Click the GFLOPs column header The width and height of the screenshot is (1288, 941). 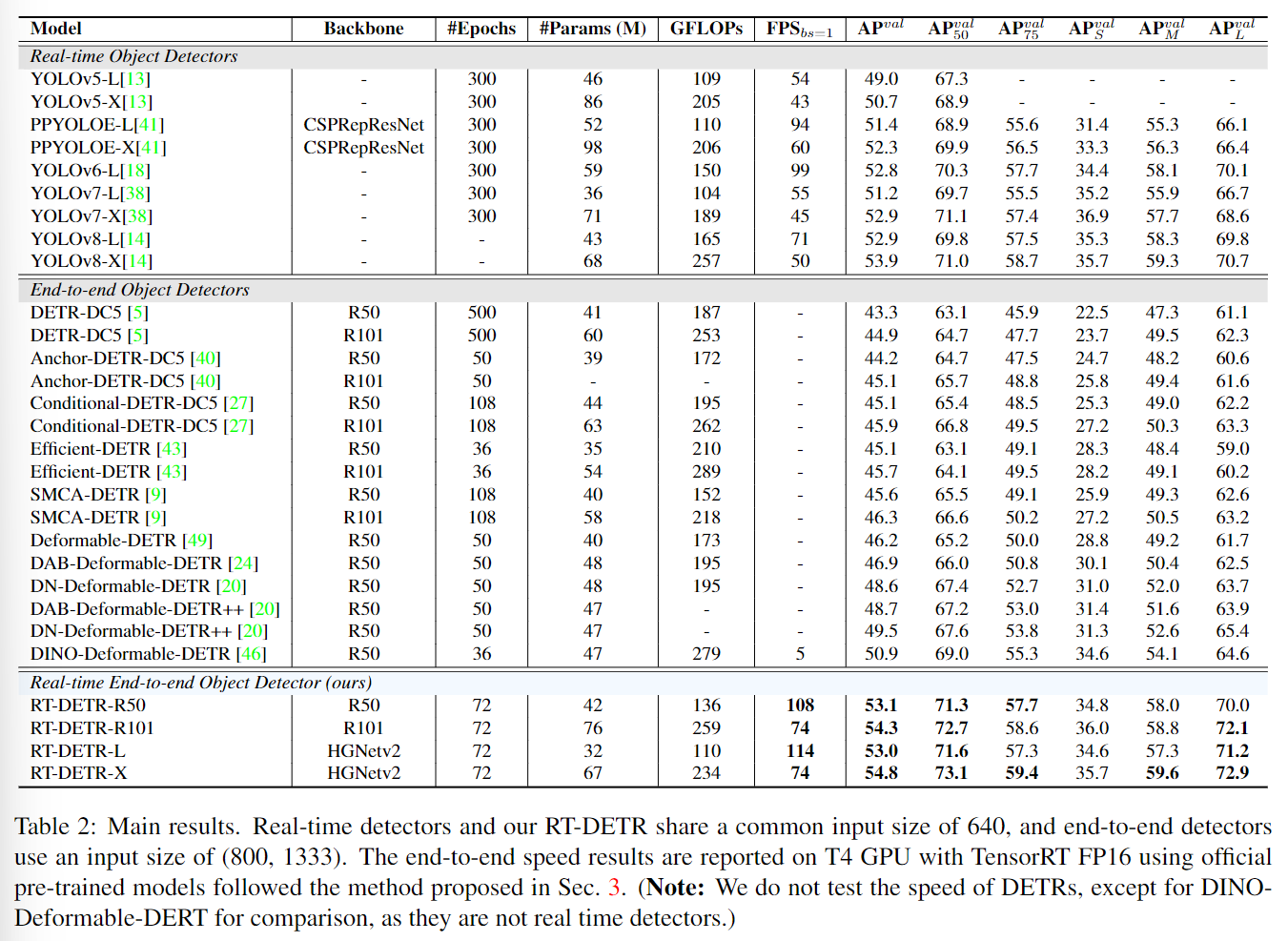(706, 29)
